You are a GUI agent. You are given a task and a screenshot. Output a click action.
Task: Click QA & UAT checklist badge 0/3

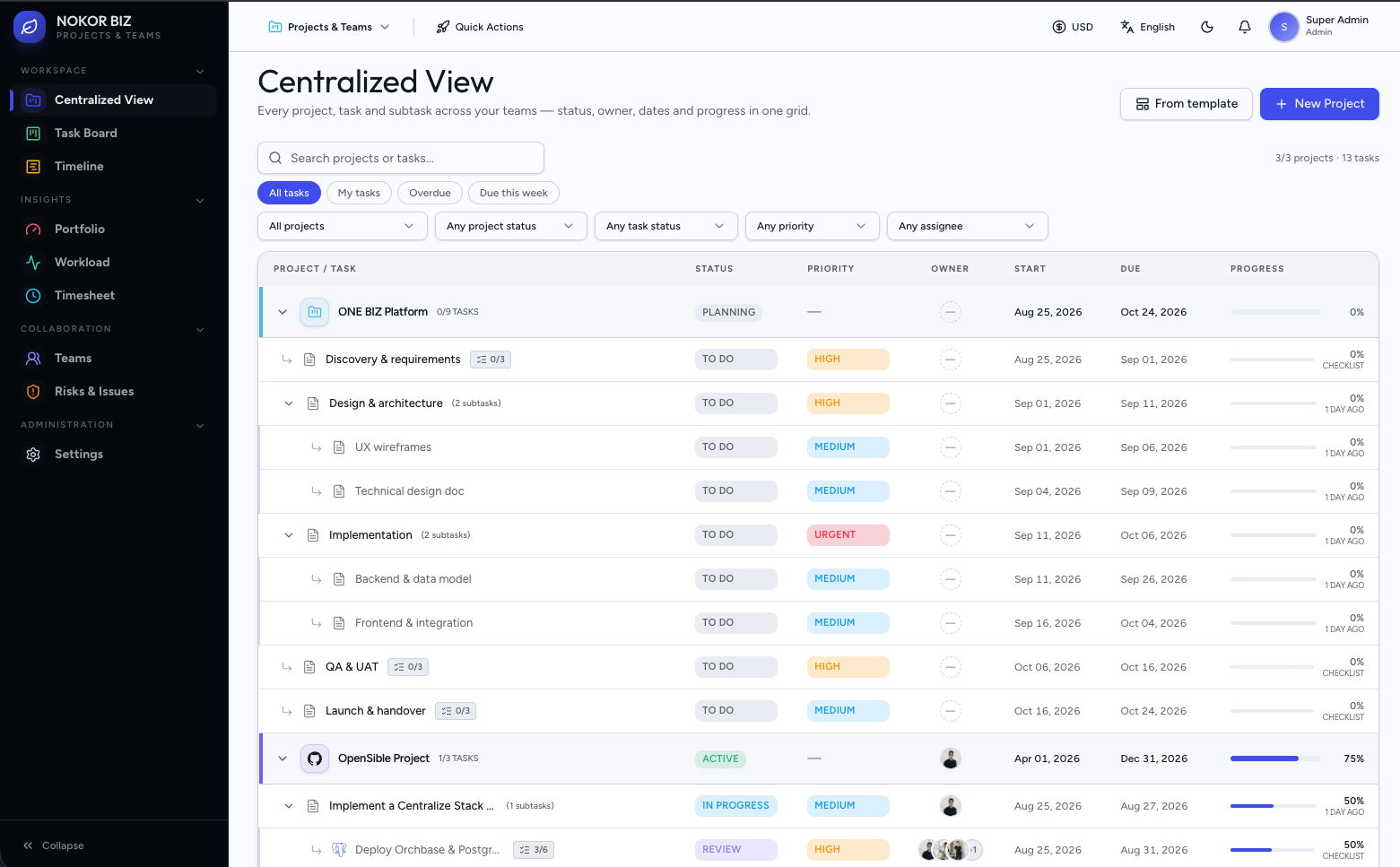click(408, 667)
